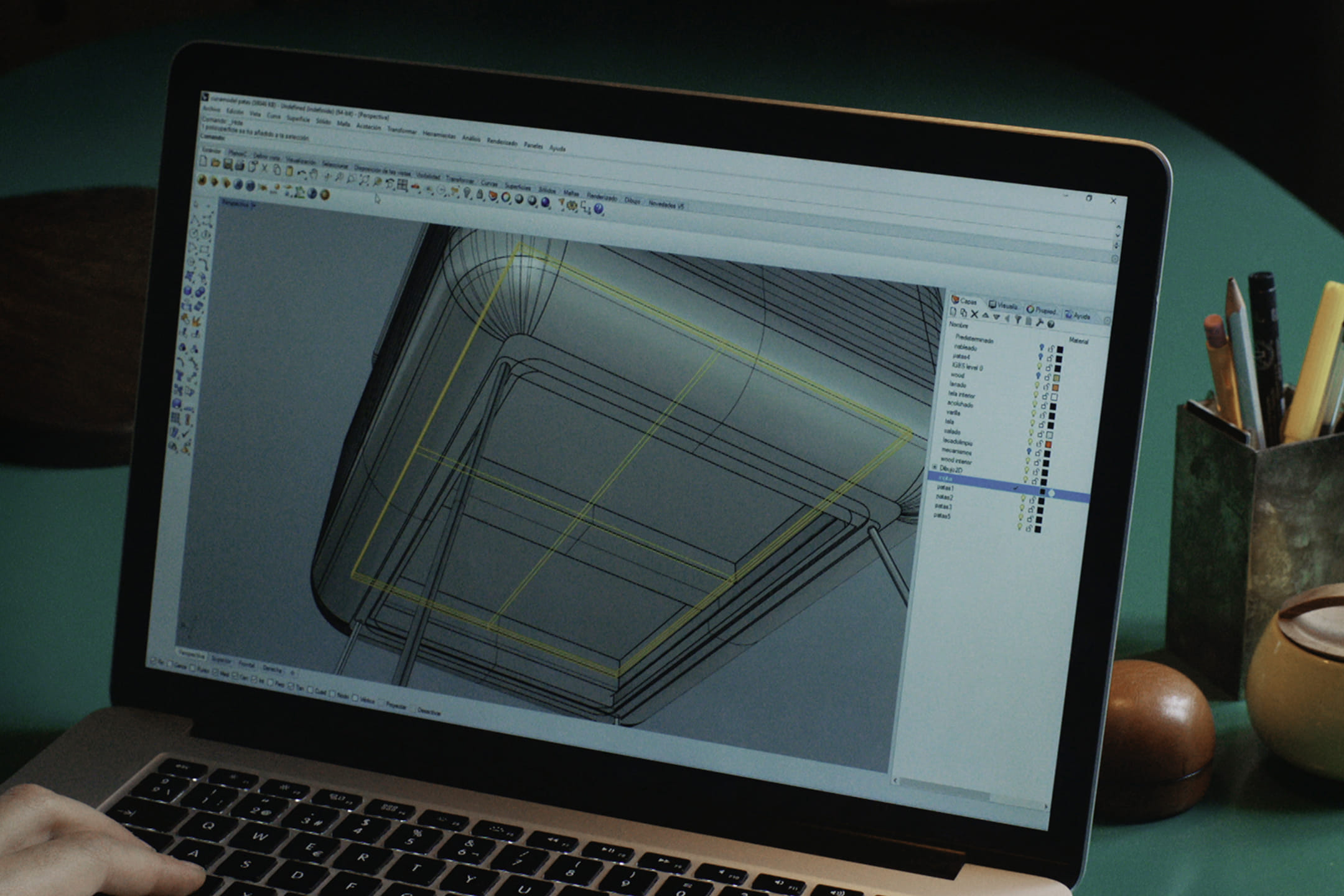Click the four-viewport layout grid icon

coord(402,185)
